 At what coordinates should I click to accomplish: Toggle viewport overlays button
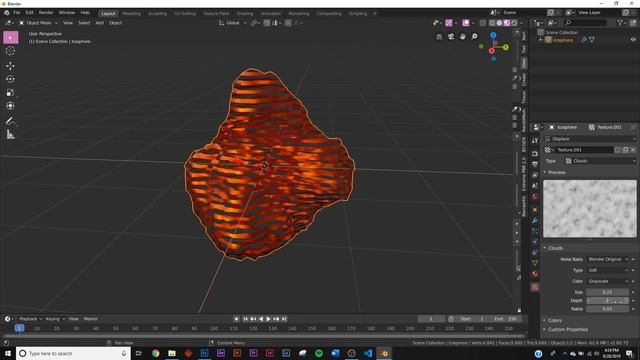466,23
